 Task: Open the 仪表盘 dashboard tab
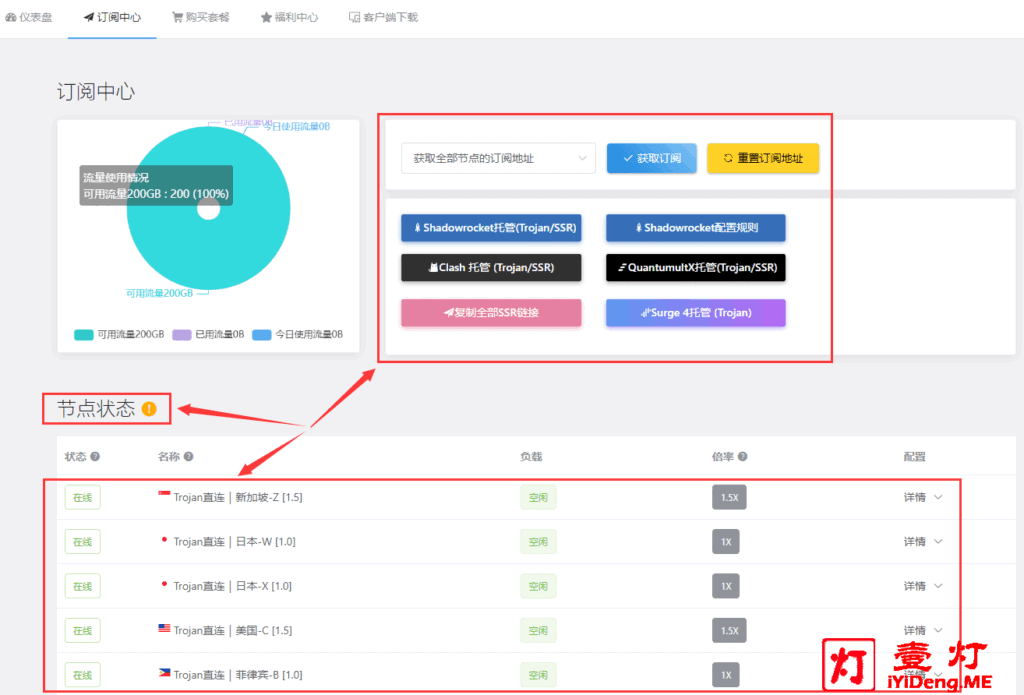[29, 17]
